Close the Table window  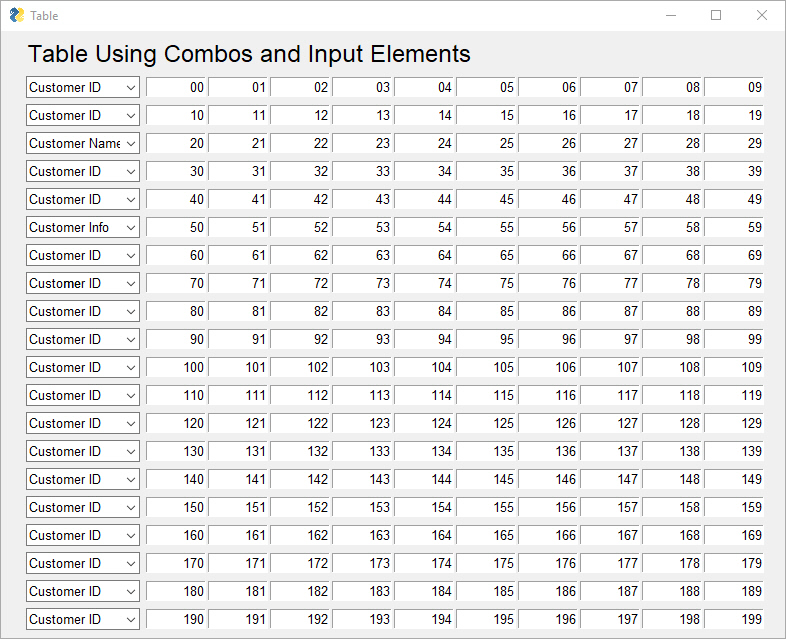tap(761, 16)
